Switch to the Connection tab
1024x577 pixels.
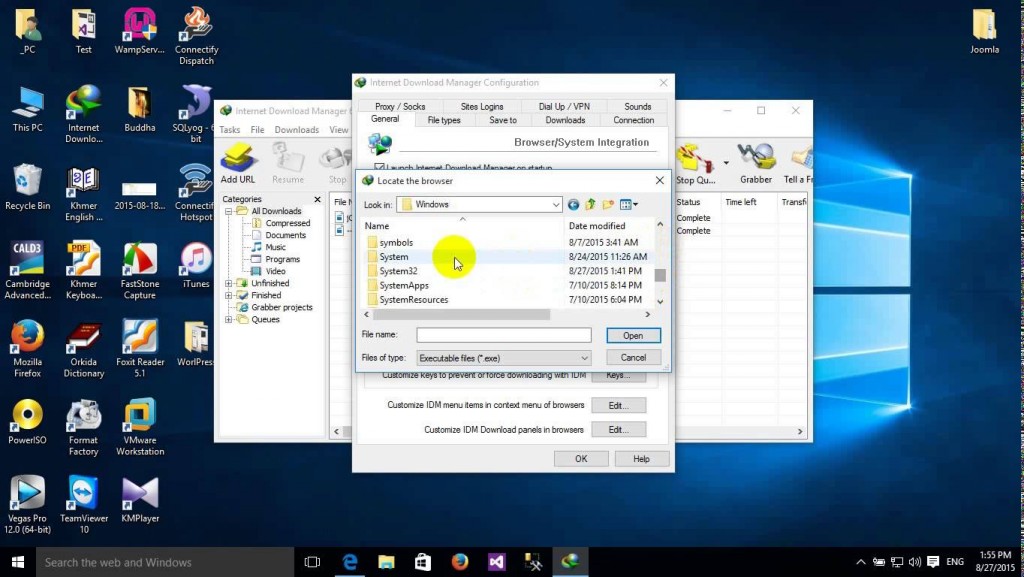(633, 120)
